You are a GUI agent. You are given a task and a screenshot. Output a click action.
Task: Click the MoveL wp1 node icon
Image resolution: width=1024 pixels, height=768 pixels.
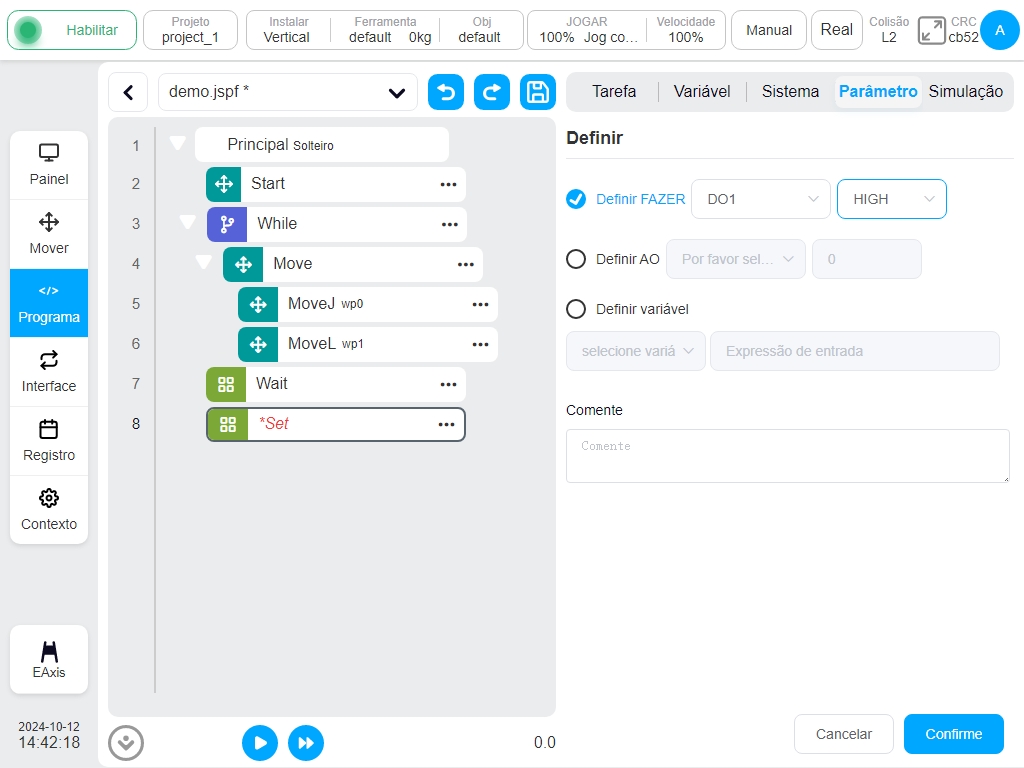click(x=258, y=344)
